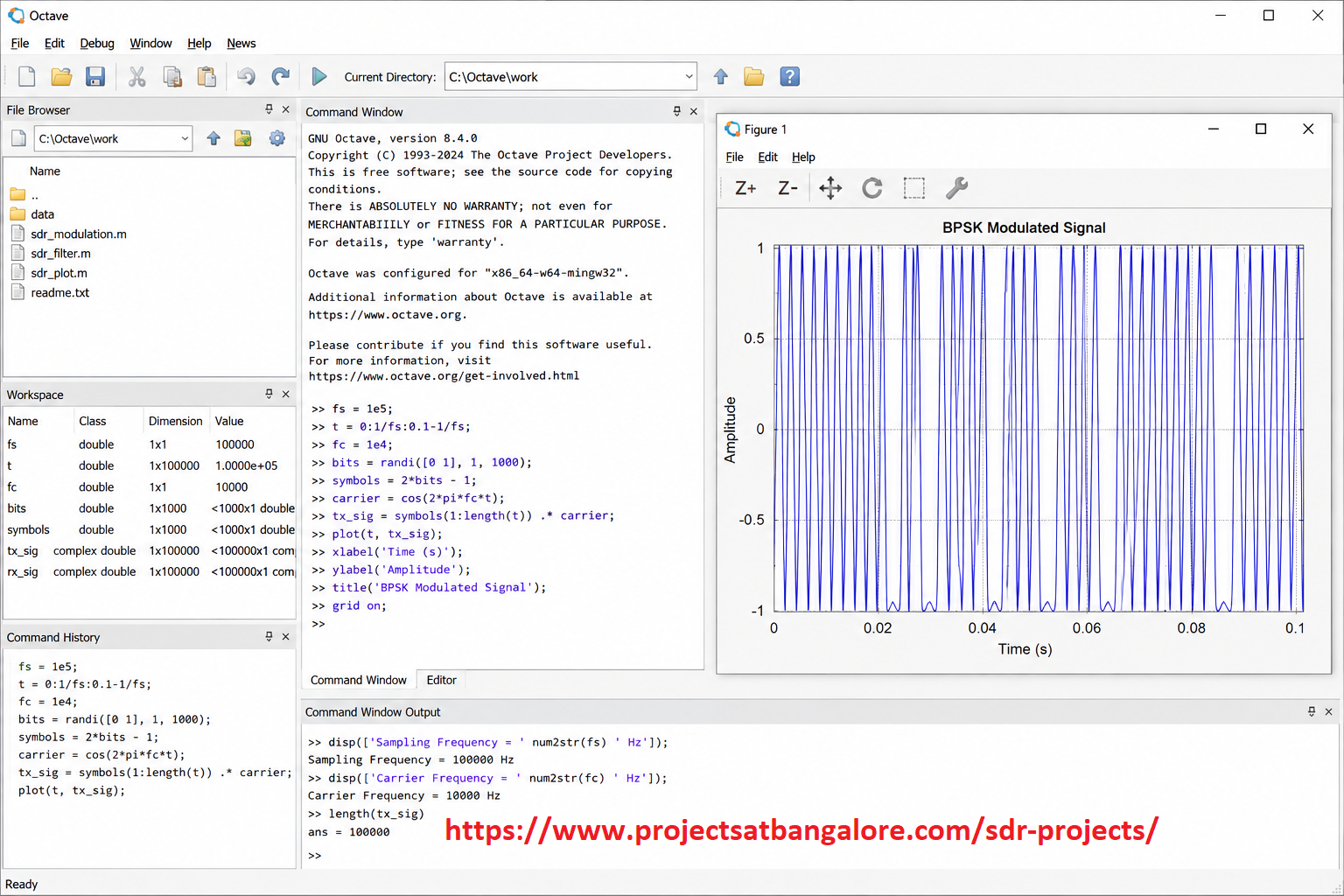Go up one directory in main toolbar
Screen dimensions: 1344x896
(x=721, y=77)
